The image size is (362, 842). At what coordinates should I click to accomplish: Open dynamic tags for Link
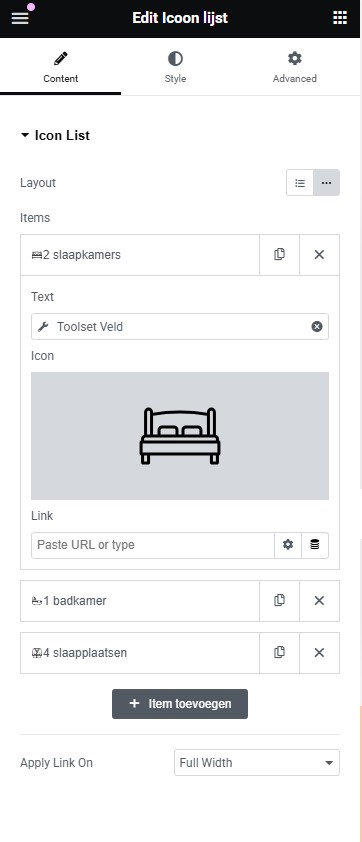tap(315, 545)
